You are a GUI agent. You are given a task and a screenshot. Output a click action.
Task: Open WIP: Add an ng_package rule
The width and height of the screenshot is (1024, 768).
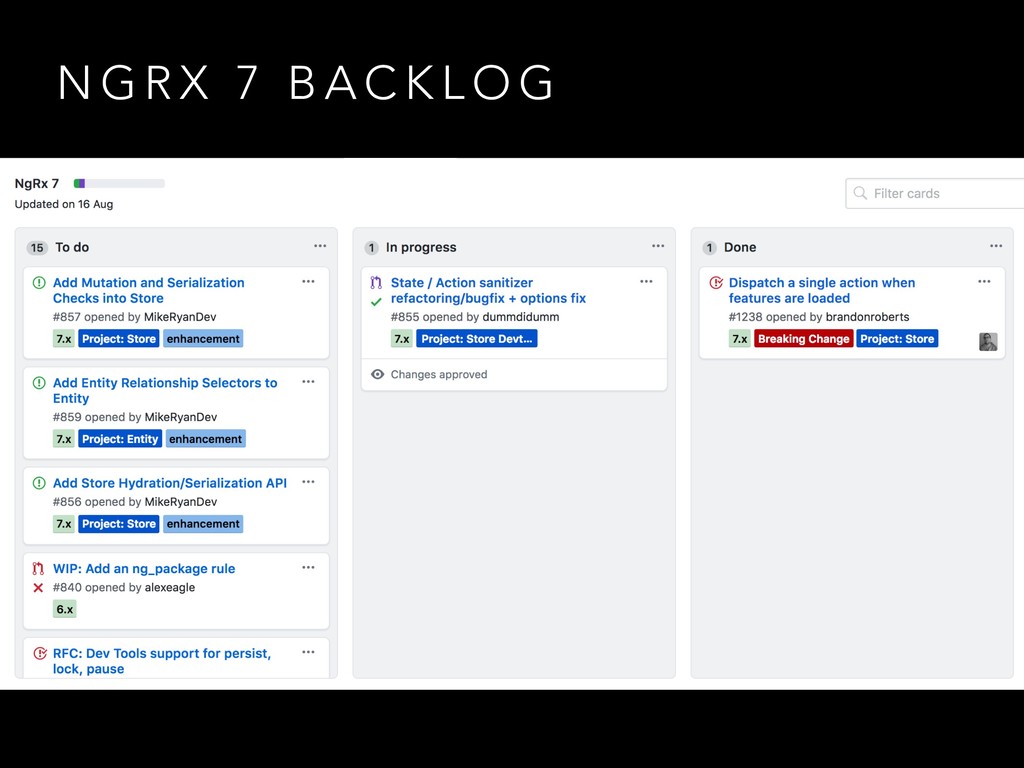144,569
